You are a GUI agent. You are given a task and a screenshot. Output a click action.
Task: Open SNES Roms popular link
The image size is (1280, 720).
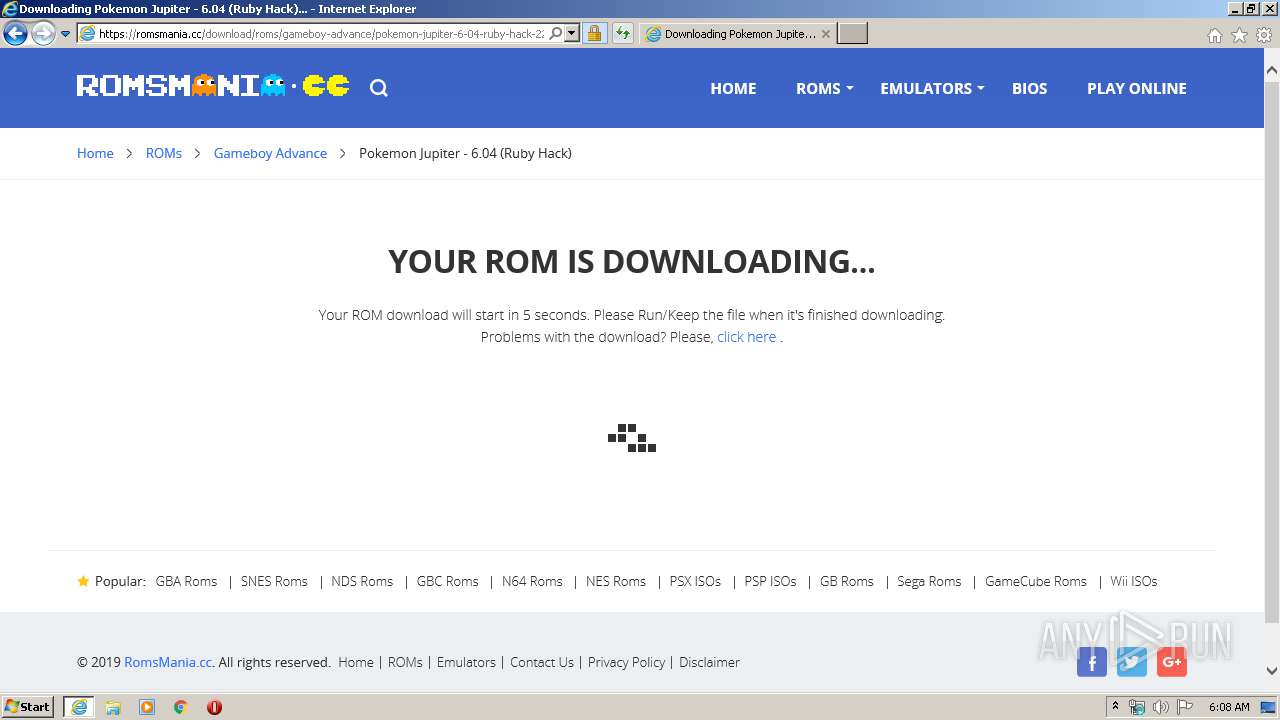(274, 581)
